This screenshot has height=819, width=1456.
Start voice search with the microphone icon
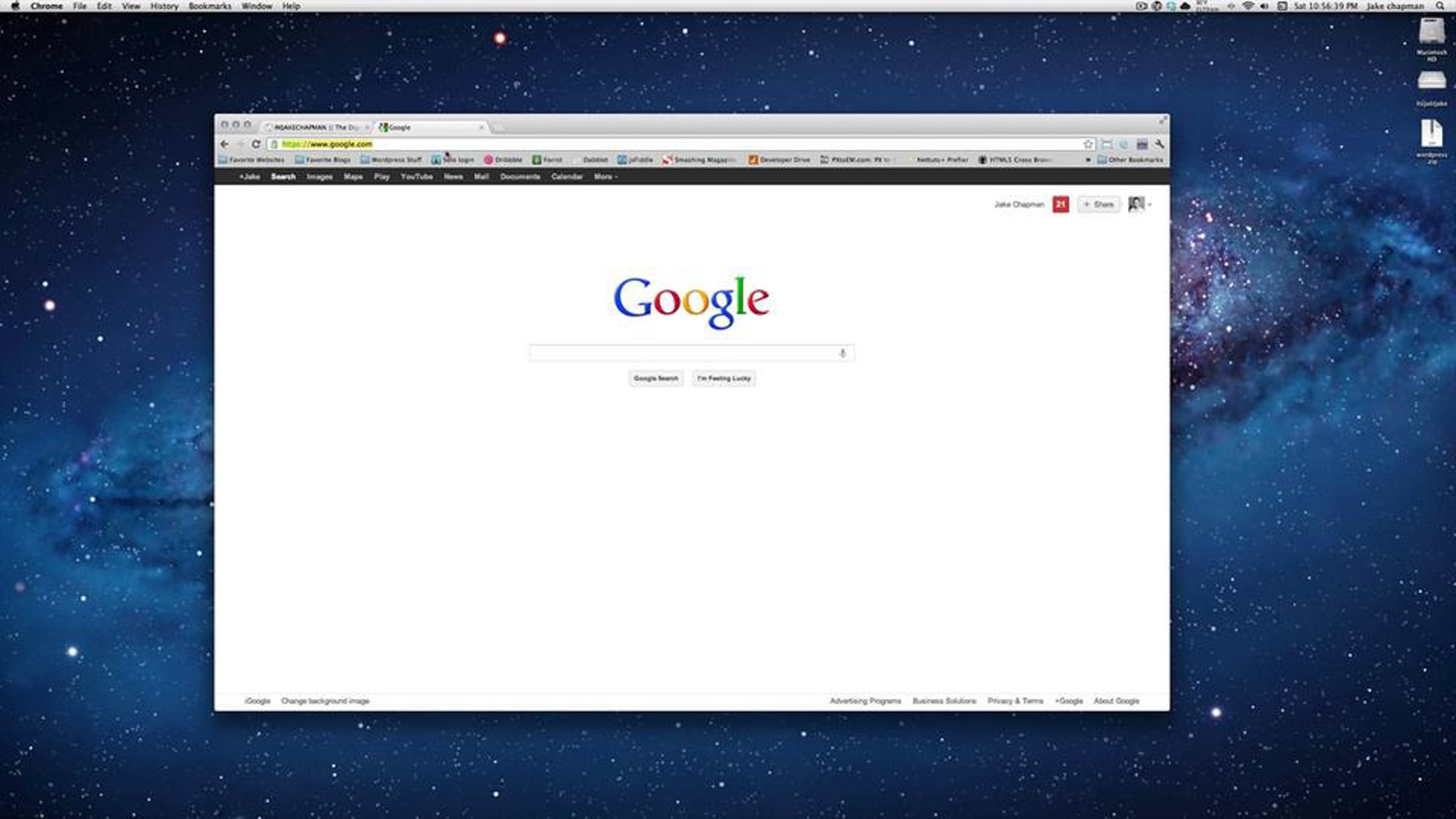(843, 353)
